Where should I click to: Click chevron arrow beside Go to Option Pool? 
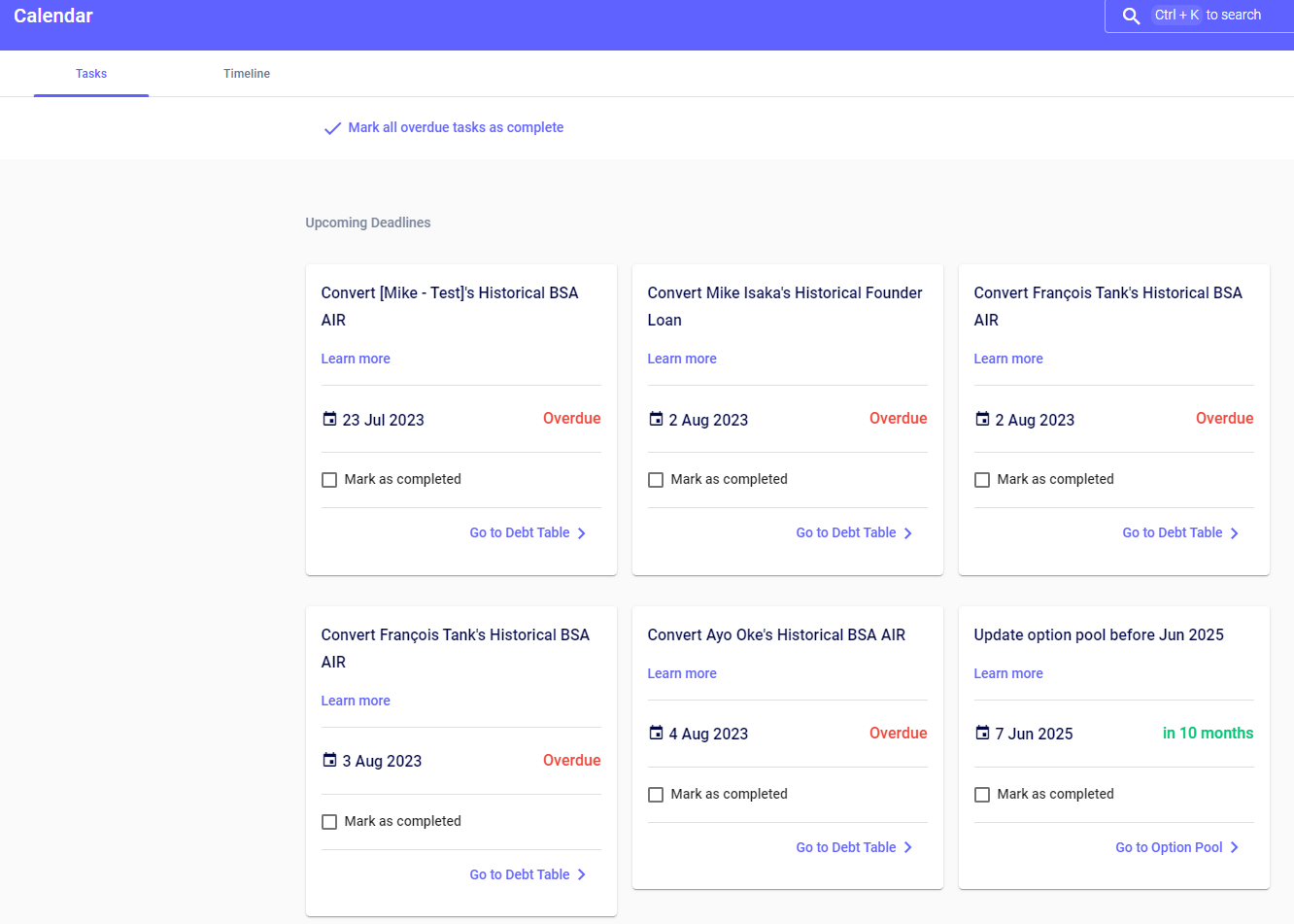pyautogui.click(x=1235, y=847)
